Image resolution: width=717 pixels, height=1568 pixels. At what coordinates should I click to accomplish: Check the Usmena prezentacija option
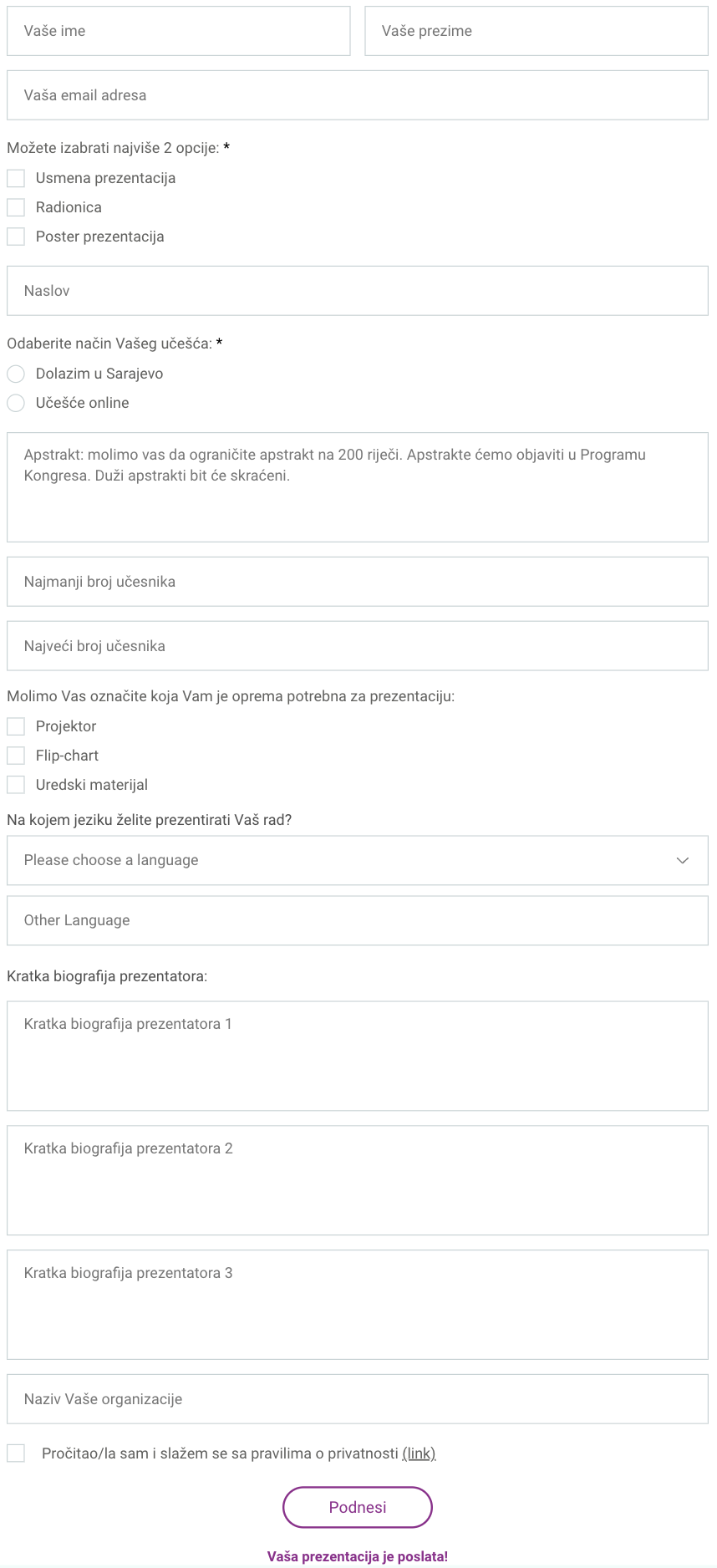[16, 178]
